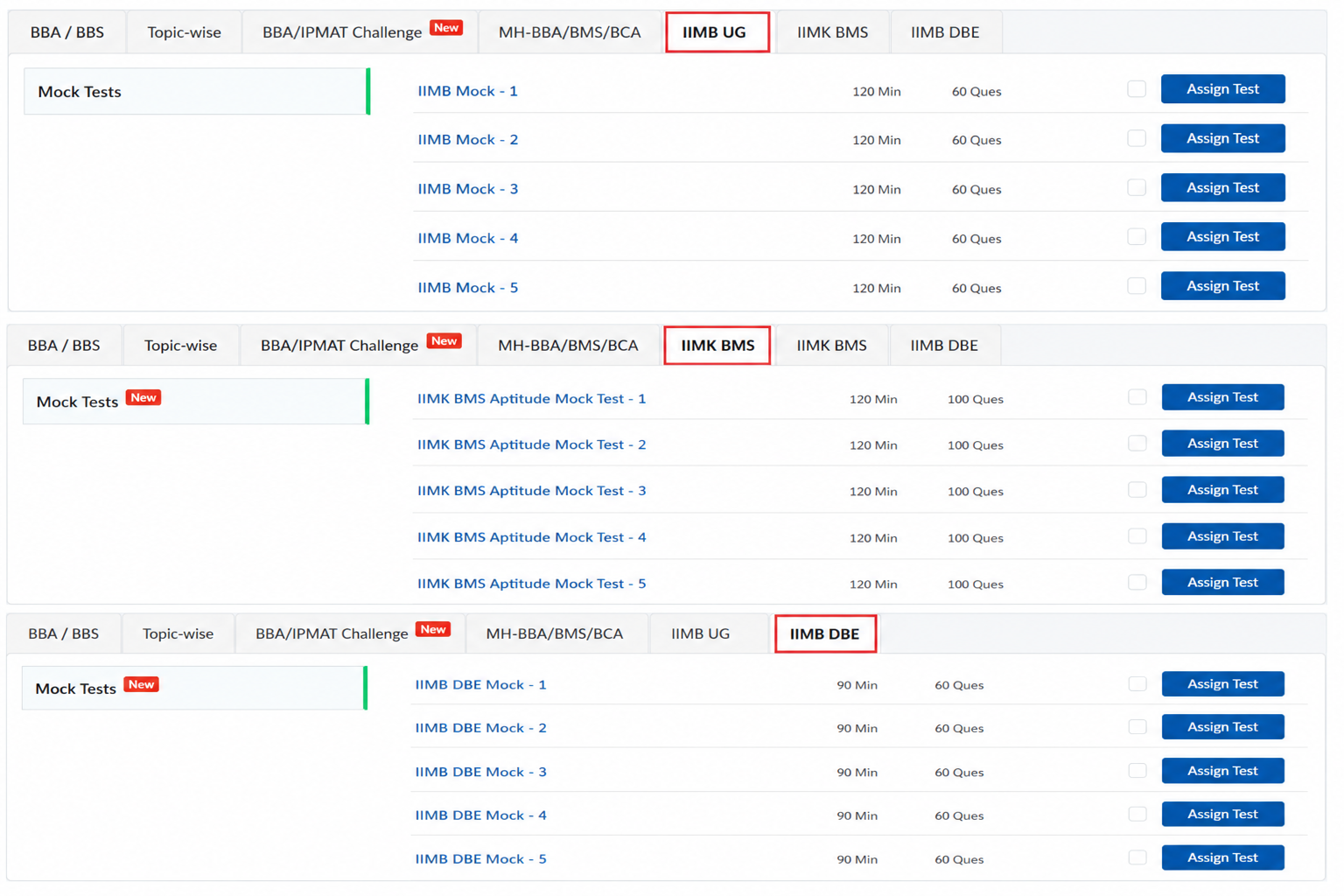
Task: Assign Test for IIMB Mock - 5
Action: (x=1222, y=286)
